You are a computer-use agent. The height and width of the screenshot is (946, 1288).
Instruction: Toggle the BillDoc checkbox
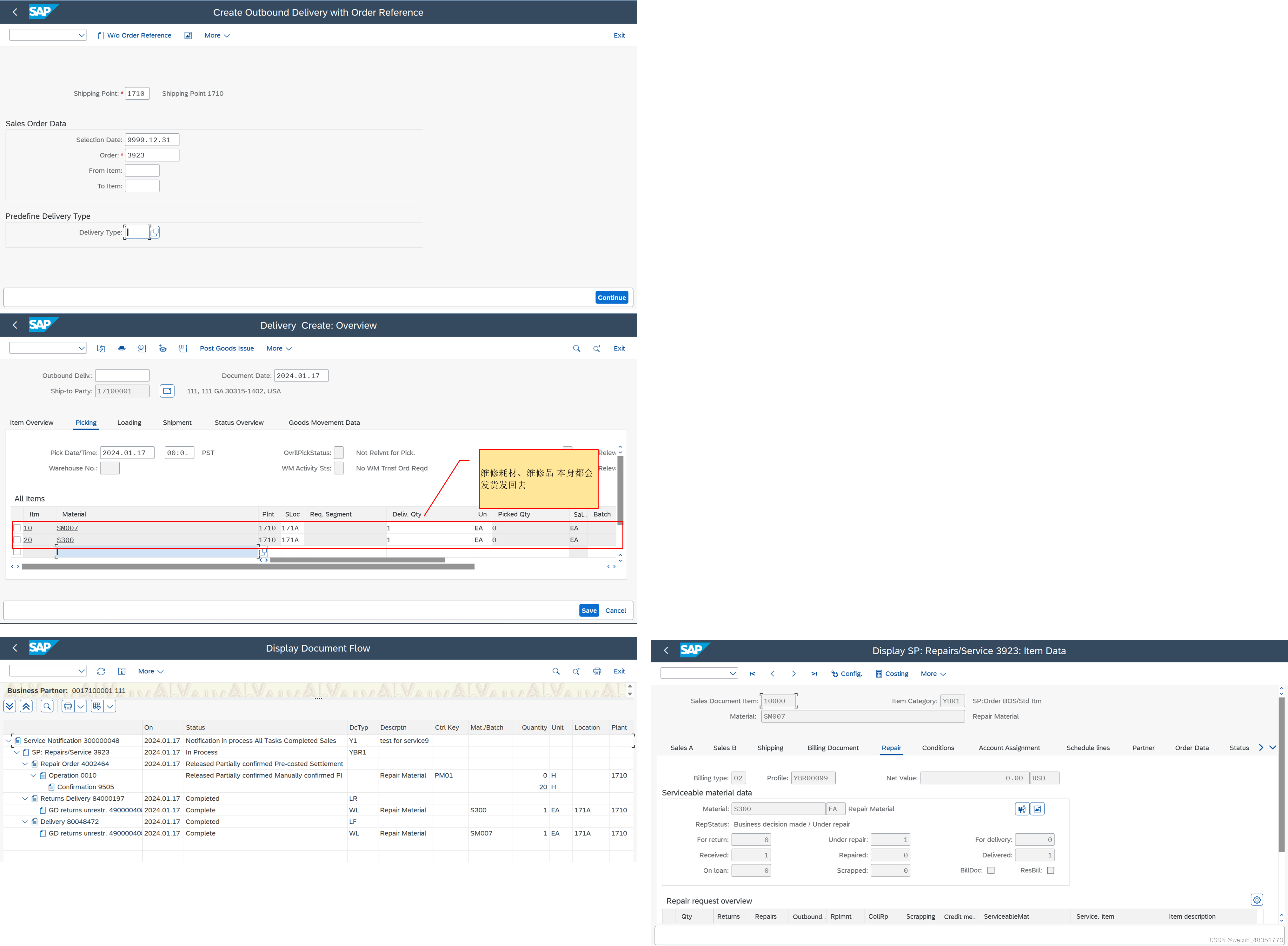click(x=991, y=870)
